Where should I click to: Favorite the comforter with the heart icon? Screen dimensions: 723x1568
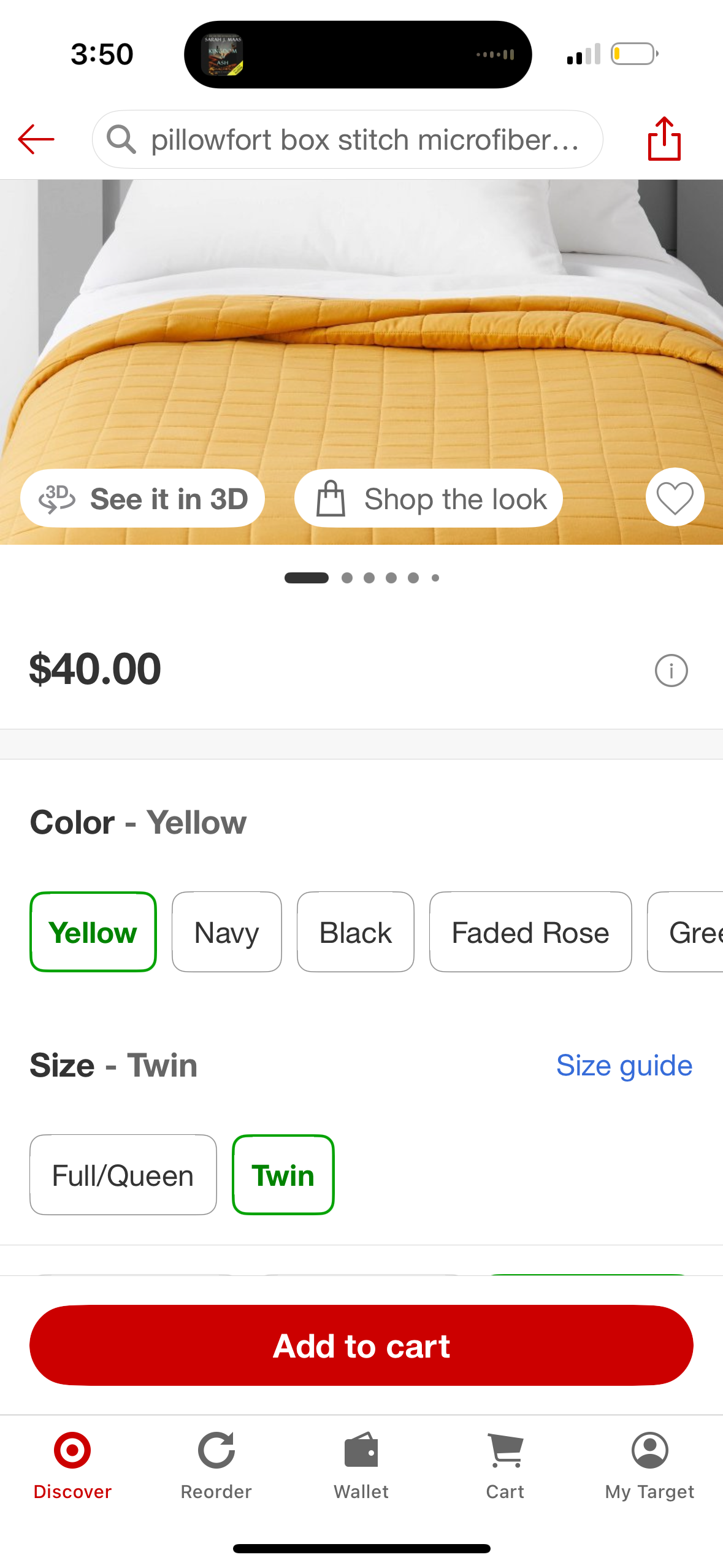[675, 498]
